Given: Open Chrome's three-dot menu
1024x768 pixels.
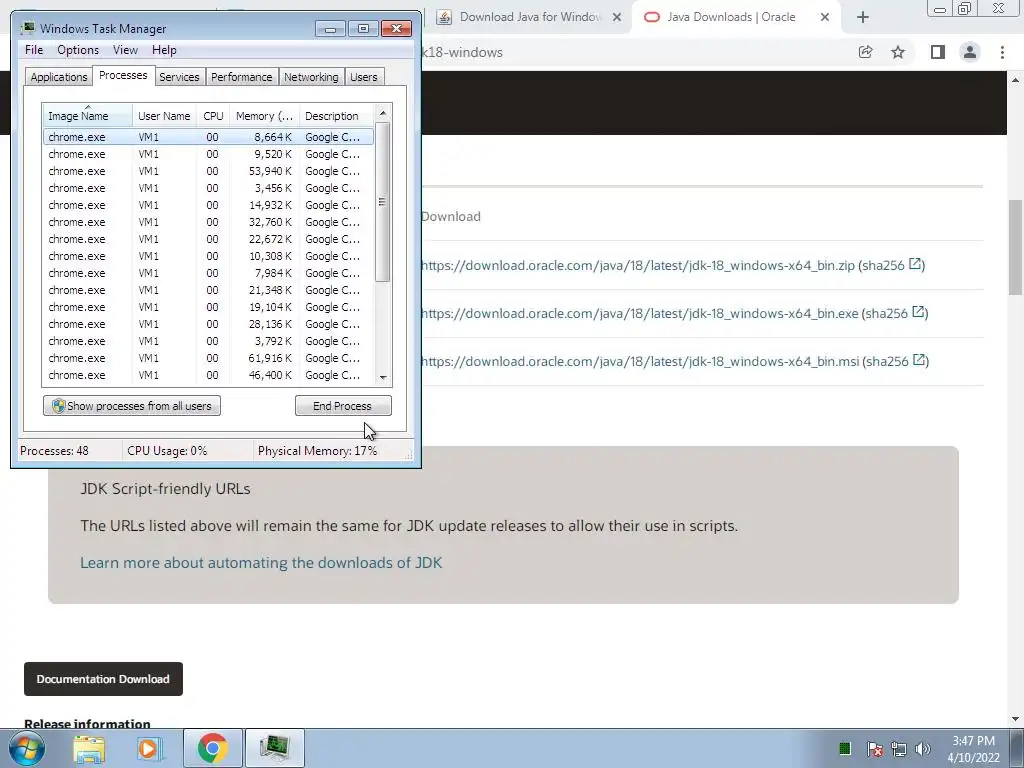Looking at the screenshot, I should (x=1002, y=52).
